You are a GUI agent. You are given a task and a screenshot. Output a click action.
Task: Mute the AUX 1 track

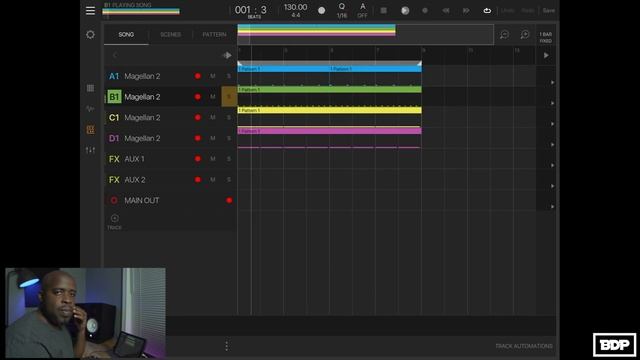213,159
